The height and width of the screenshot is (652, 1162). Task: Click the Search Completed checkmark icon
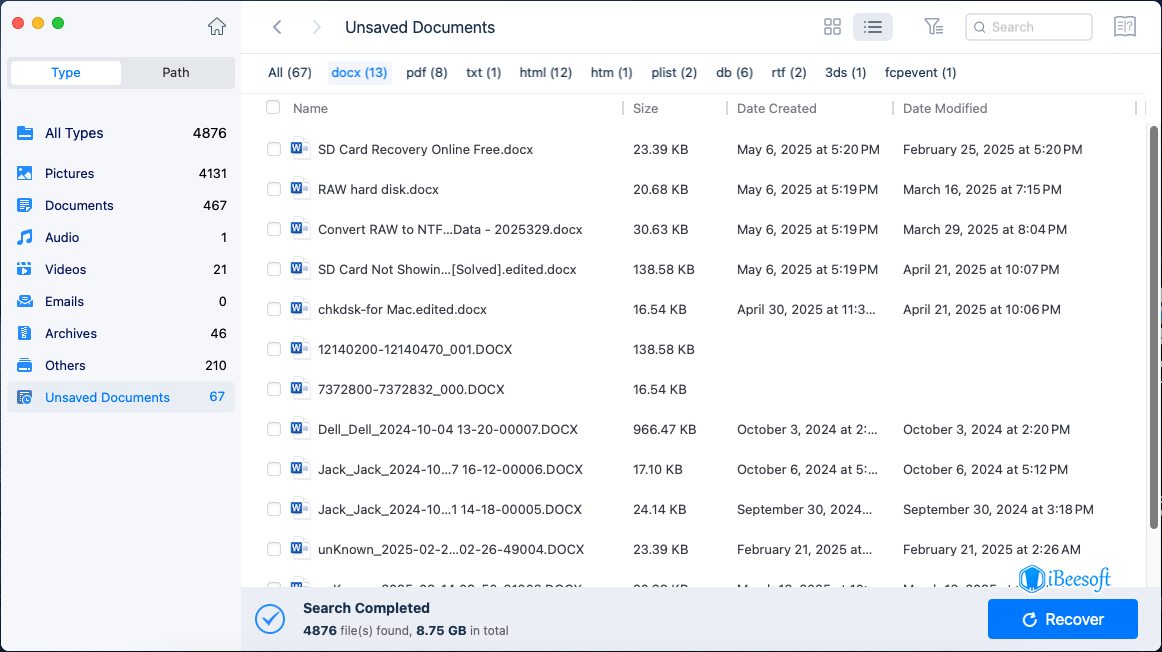(270, 619)
